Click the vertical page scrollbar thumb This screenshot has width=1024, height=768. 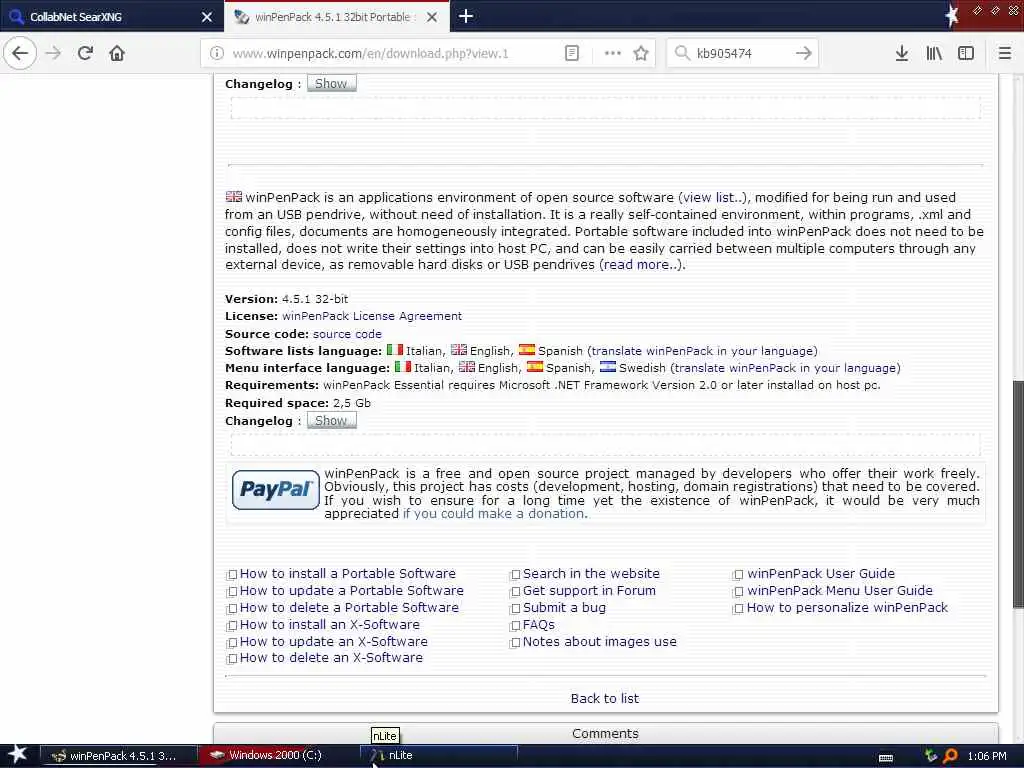click(1018, 494)
